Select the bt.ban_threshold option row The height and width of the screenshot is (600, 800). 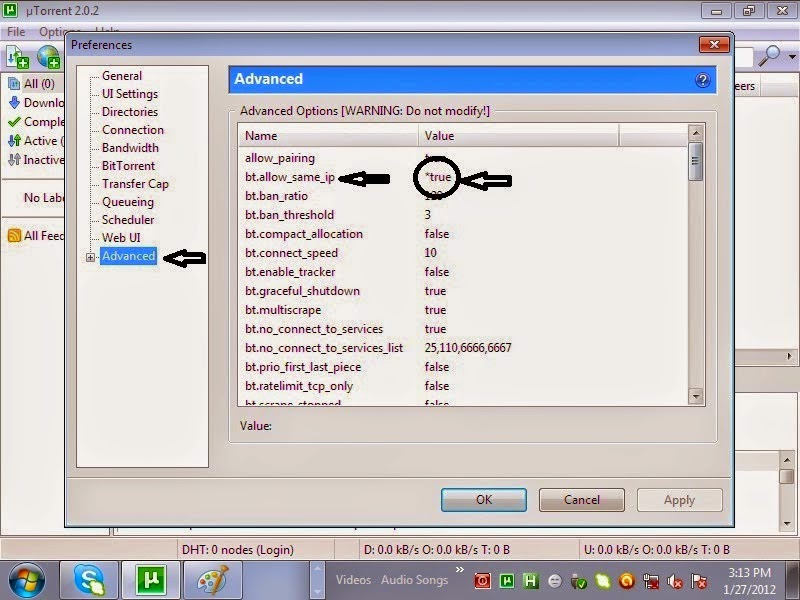[x=463, y=215]
